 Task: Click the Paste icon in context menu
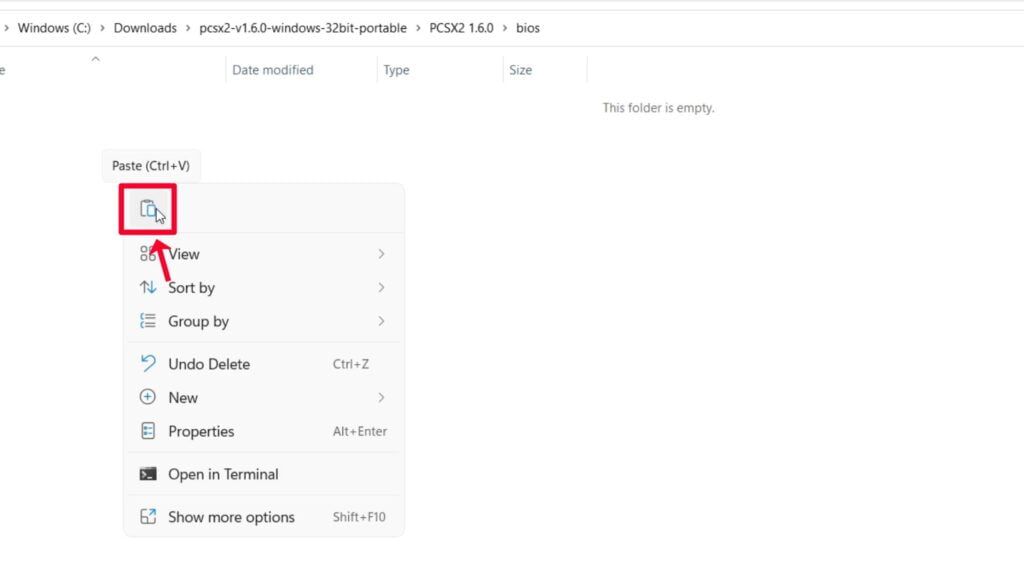point(147,209)
